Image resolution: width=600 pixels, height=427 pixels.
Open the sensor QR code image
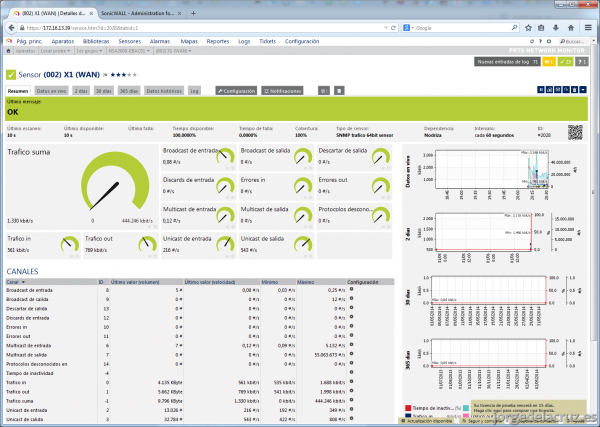pos(575,132)
